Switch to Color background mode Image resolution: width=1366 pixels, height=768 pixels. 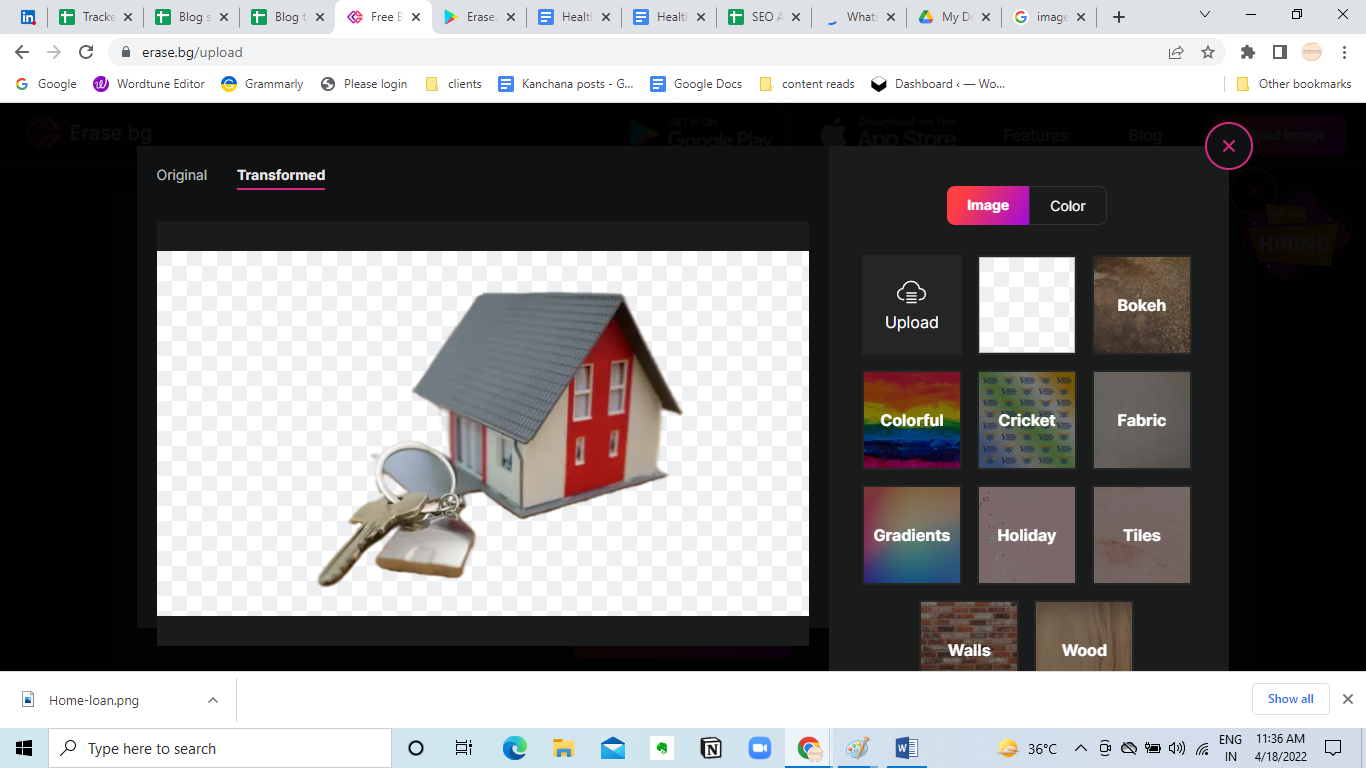coord(1067,205)
